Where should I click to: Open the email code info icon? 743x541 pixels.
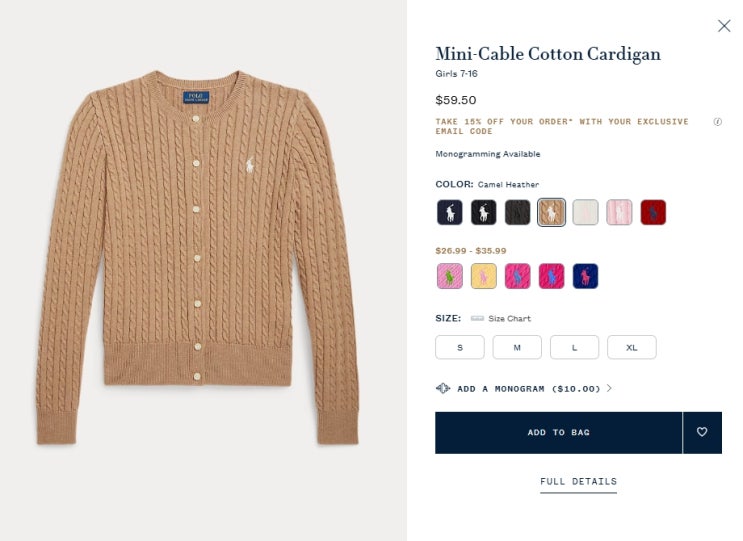717,122
